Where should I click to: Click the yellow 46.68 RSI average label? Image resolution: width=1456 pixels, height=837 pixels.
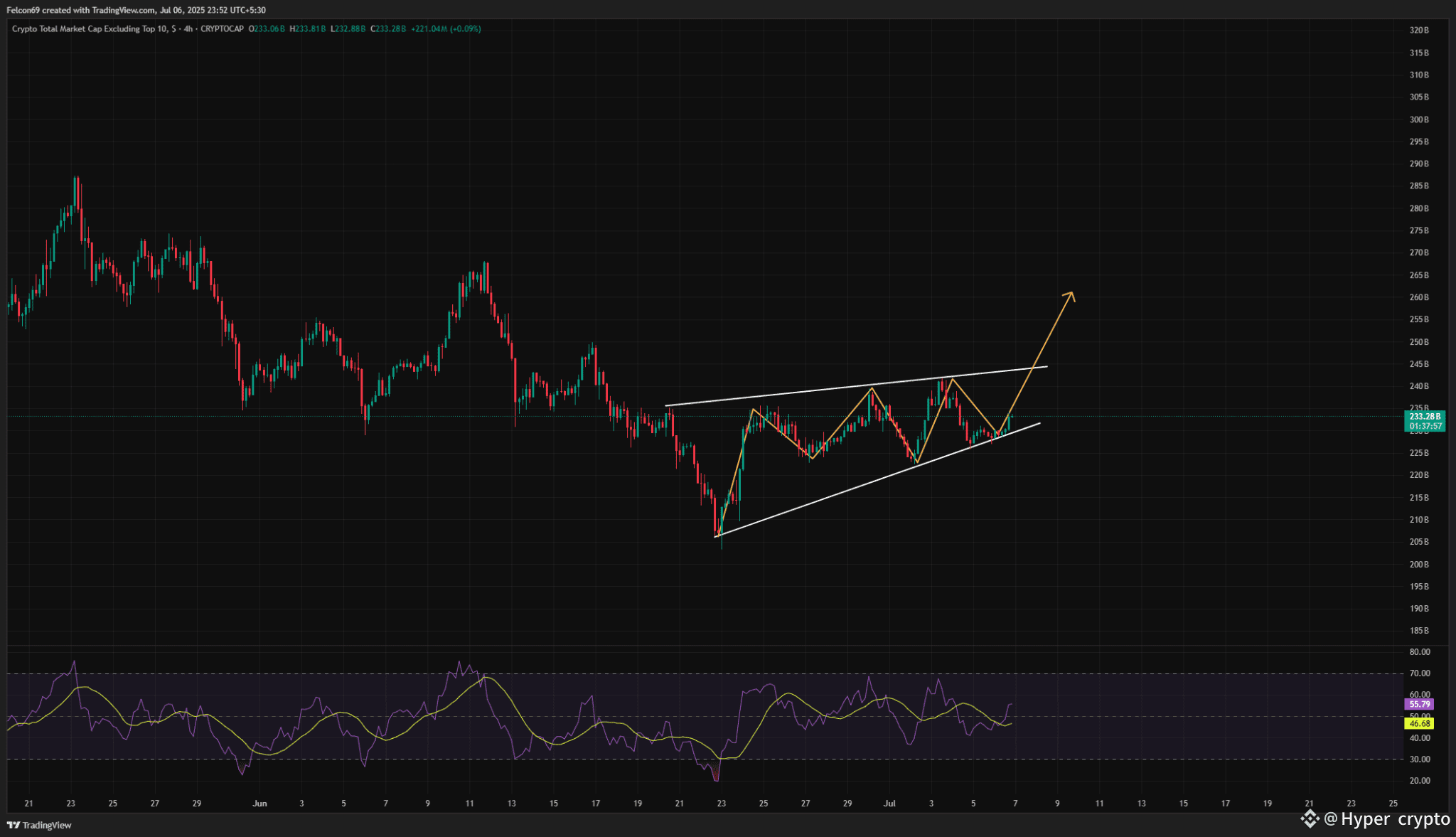click(1419, 723)
